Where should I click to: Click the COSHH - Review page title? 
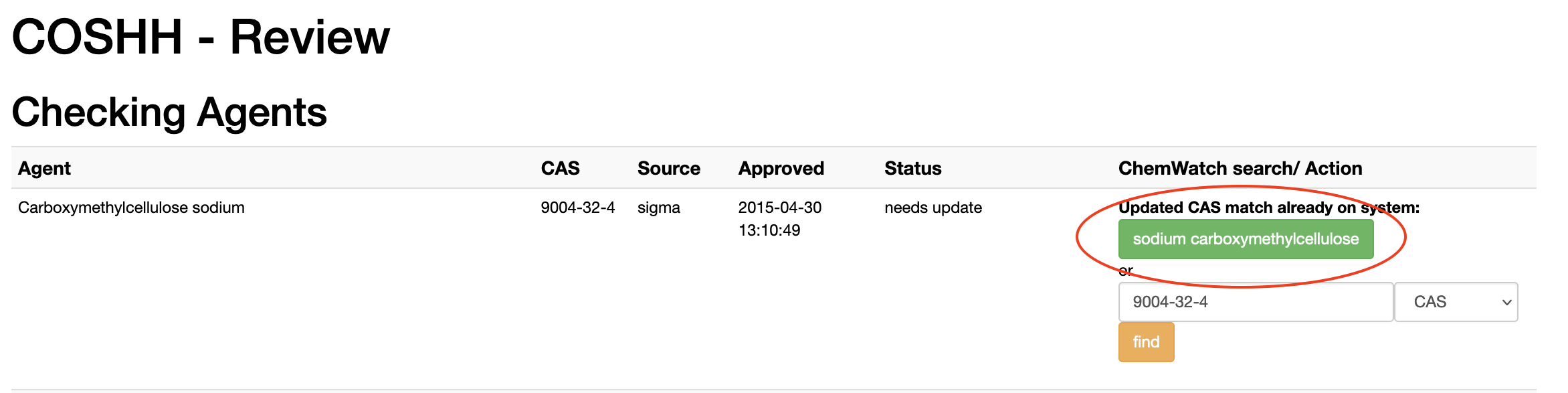pos(201,37)
